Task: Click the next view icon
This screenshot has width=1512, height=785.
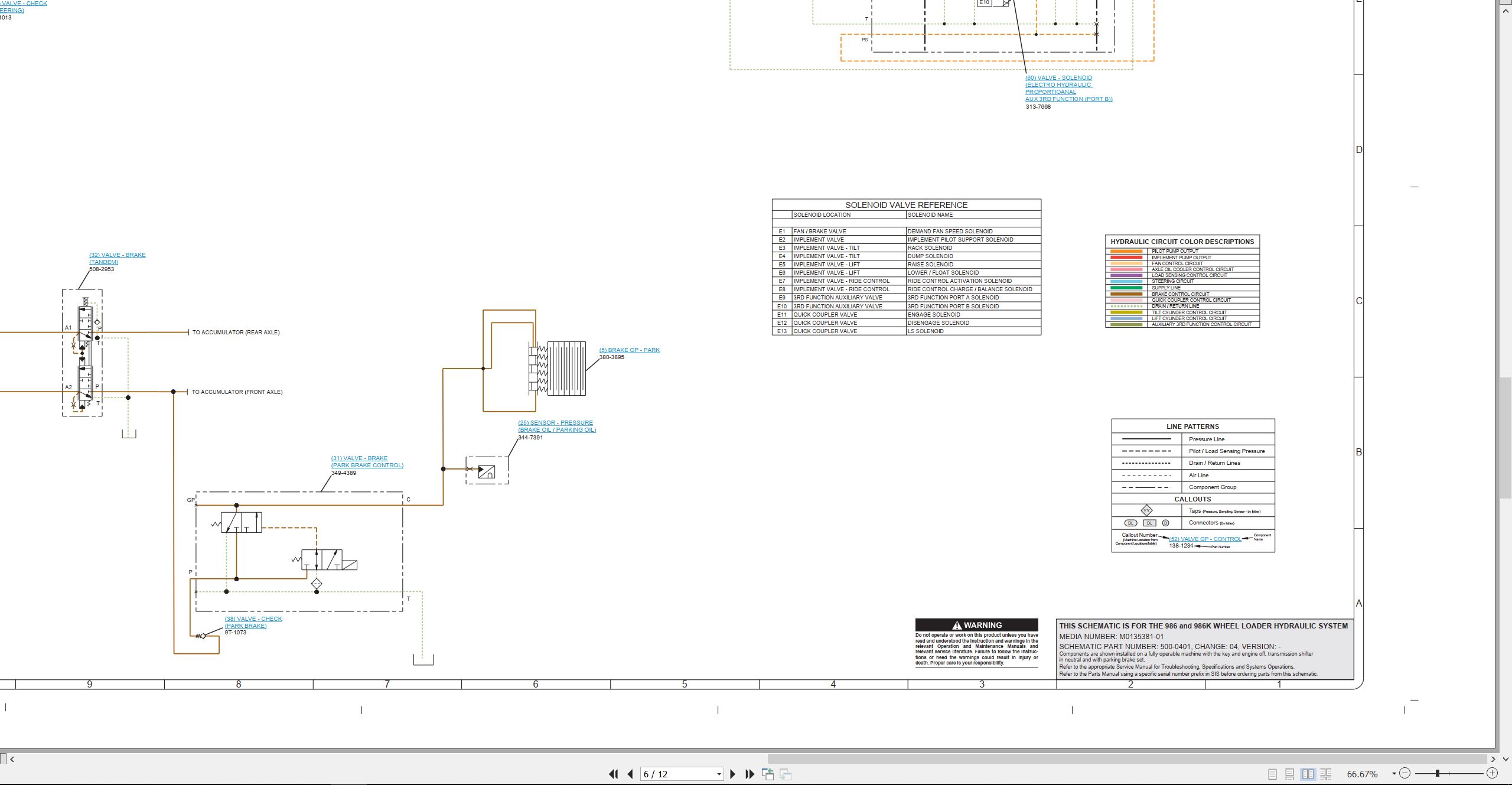Action: point(786,774)
